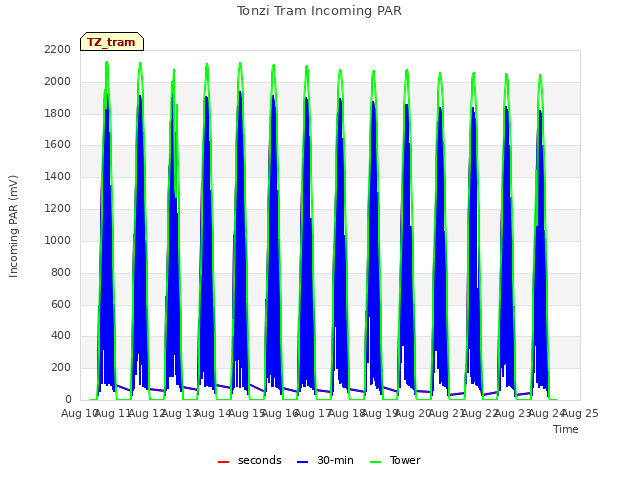Click the 1200 y-axis tick value
The width and height of the screenshot is (640, 480).
[58, 208]
